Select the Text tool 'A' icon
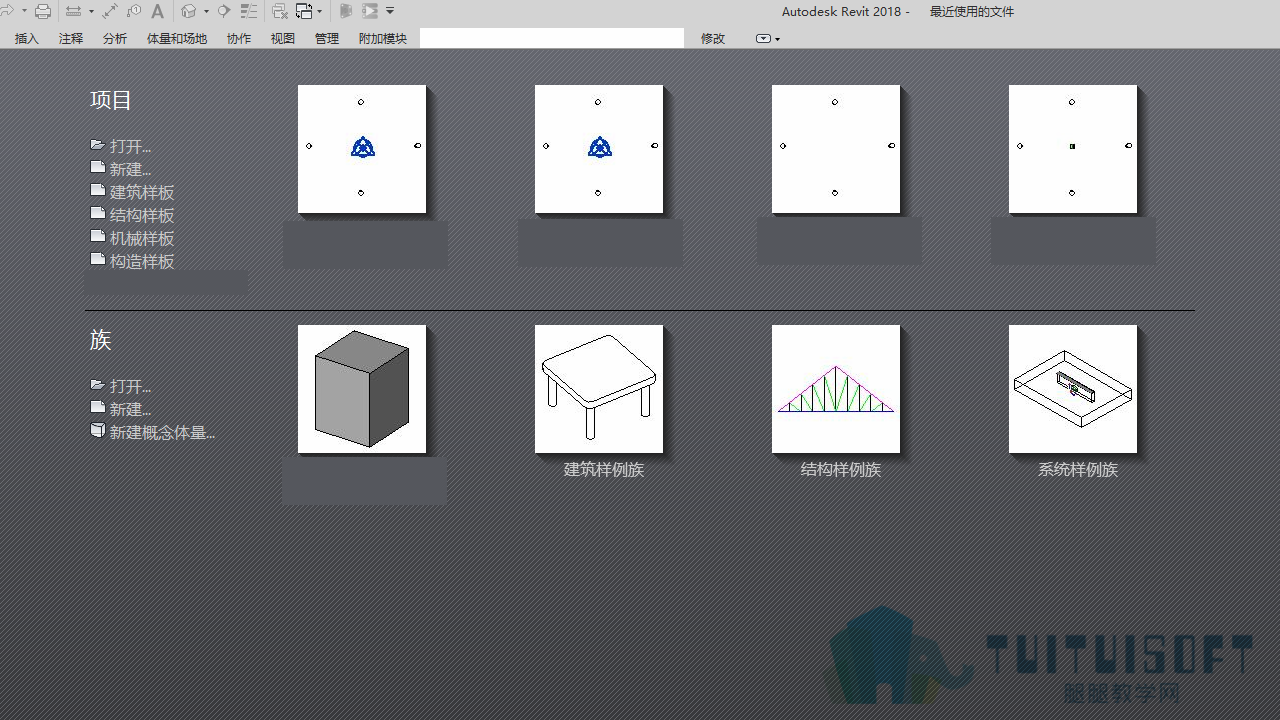1280x720 pixels. pyautogui.click(x=157, y=11)
